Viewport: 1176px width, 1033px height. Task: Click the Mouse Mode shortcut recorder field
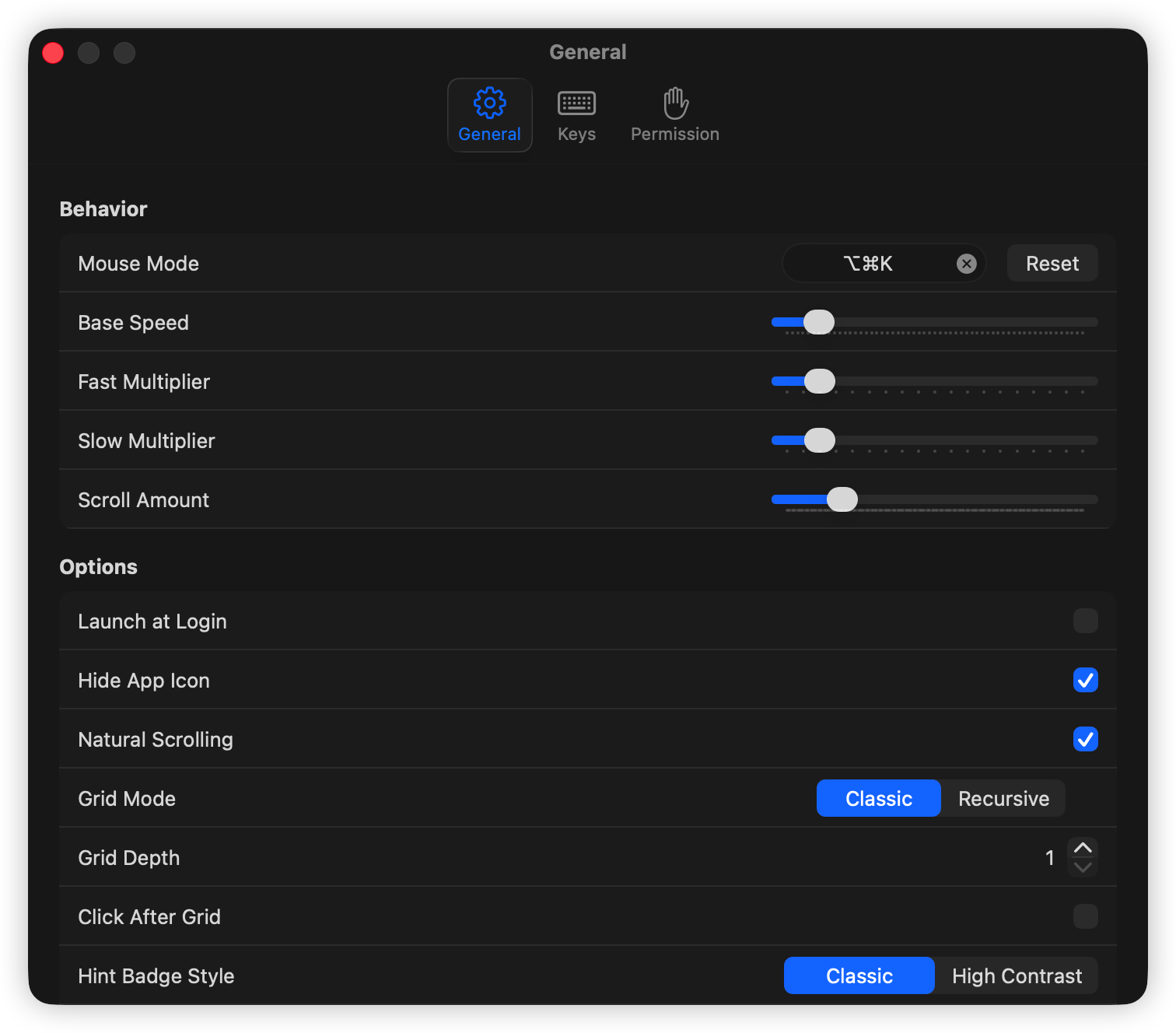coord(884,264)
